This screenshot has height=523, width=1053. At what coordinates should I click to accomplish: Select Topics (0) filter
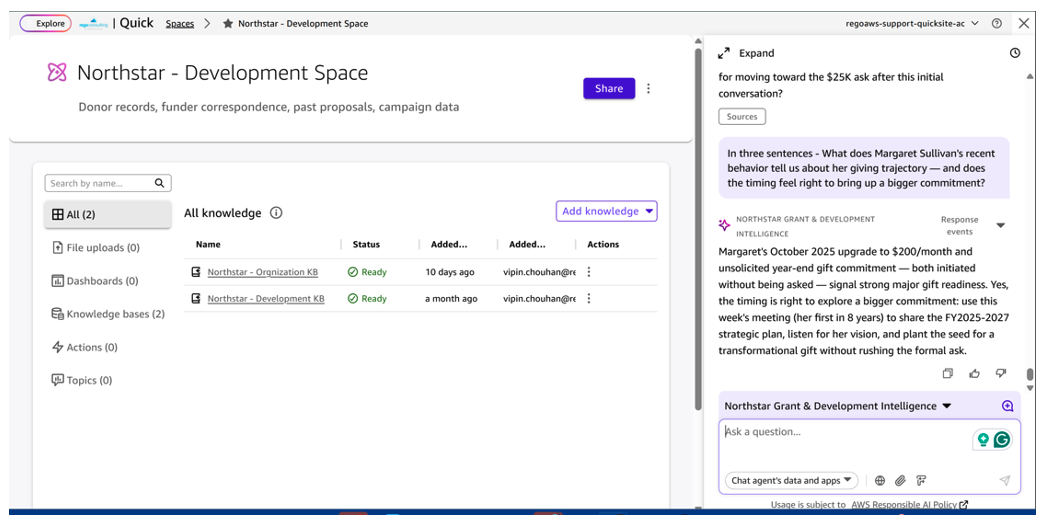pyautogui.click(x=82, y=380)
